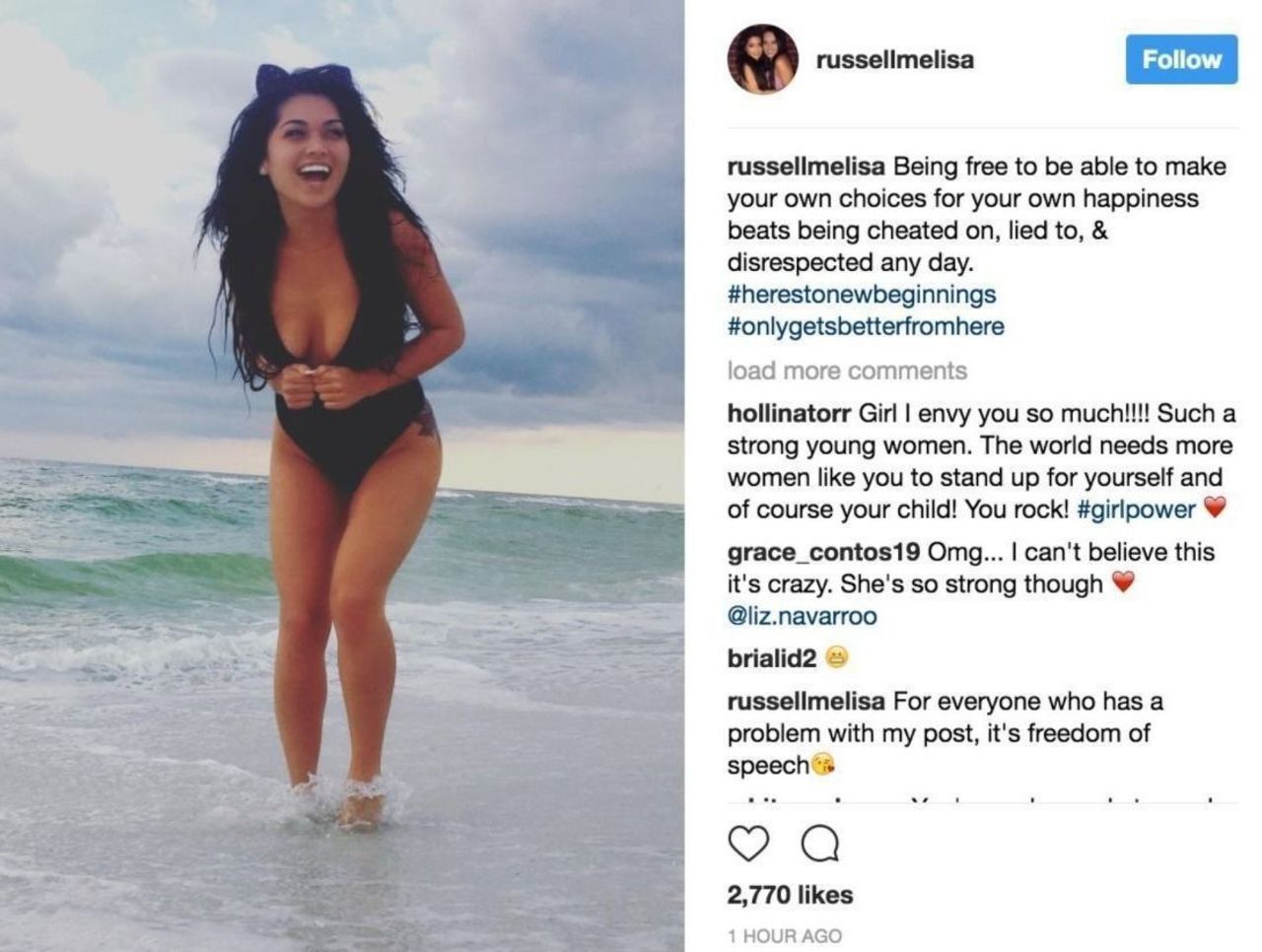Open hollinatorr commenter profile
Viewport: 1262px width, 952px height.
pyautogui.click(x=789, y=413)
